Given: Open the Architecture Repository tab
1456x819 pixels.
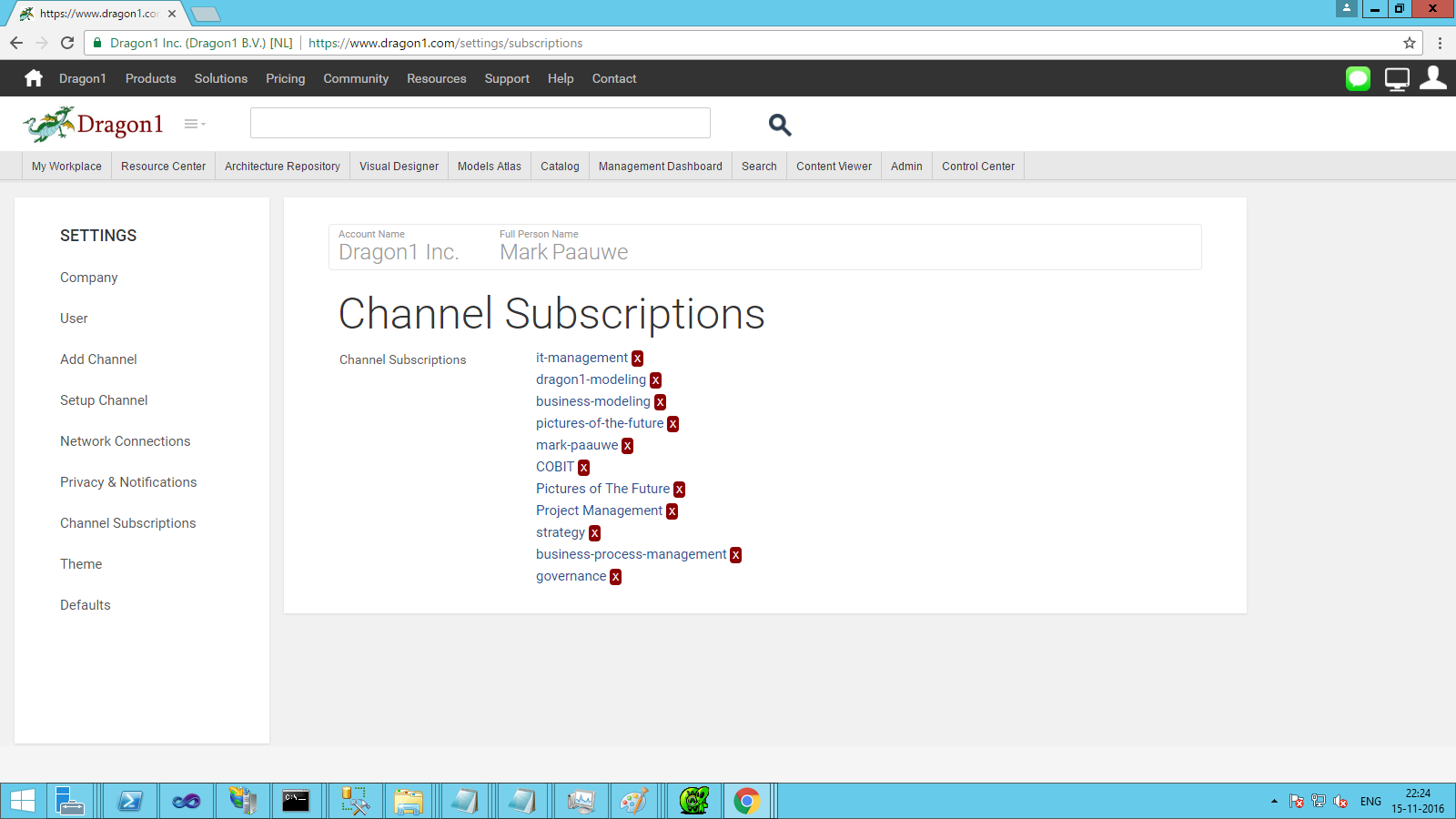Looking at the screenshot, I should click(x=282, y=166).
